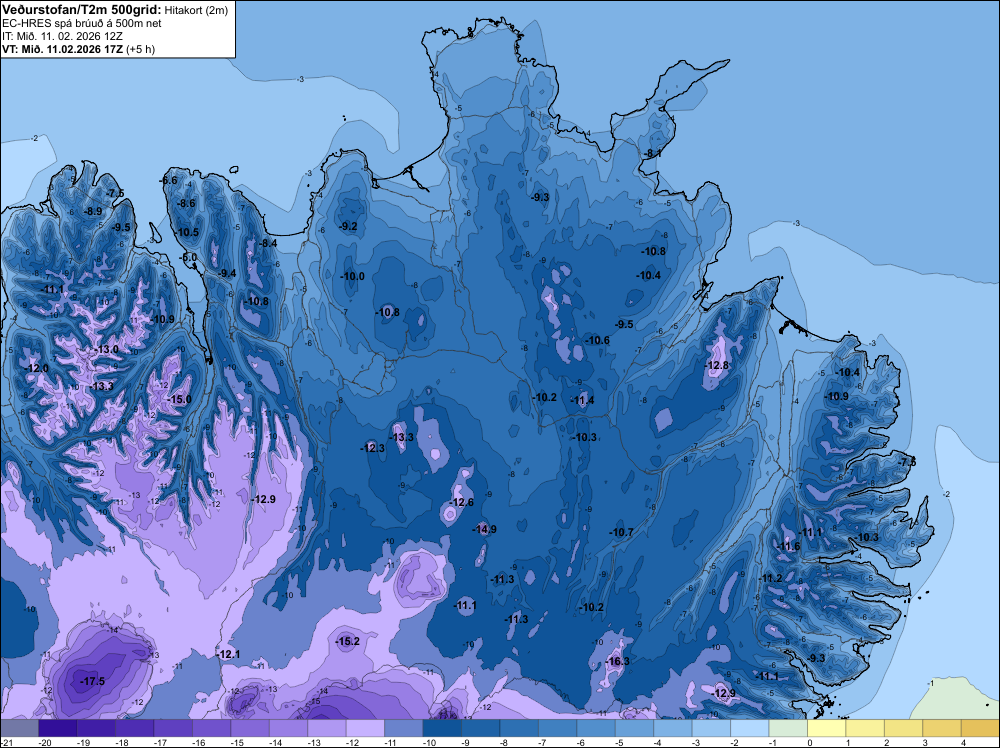Select the -8.4 temperature label
1000x748 pixels.
pos(268,243)
